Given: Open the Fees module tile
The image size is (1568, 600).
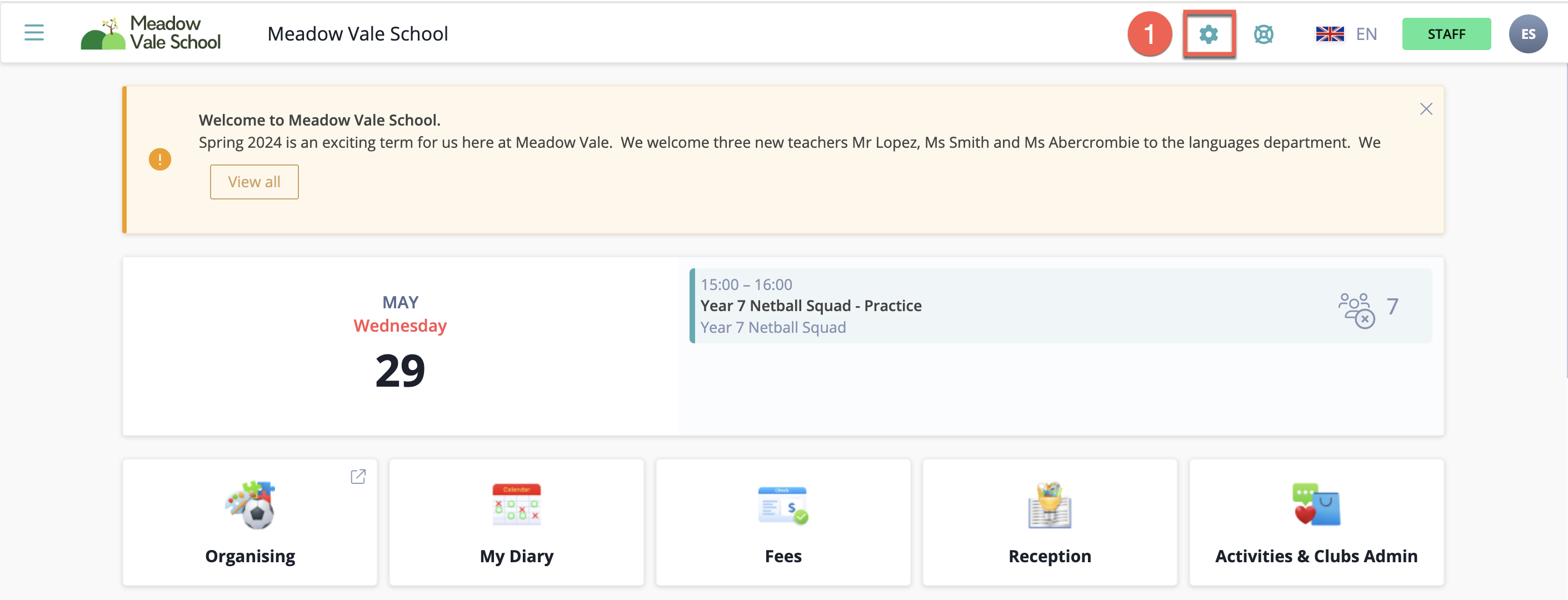Looking at the screenshot, I should coord(783,523).
